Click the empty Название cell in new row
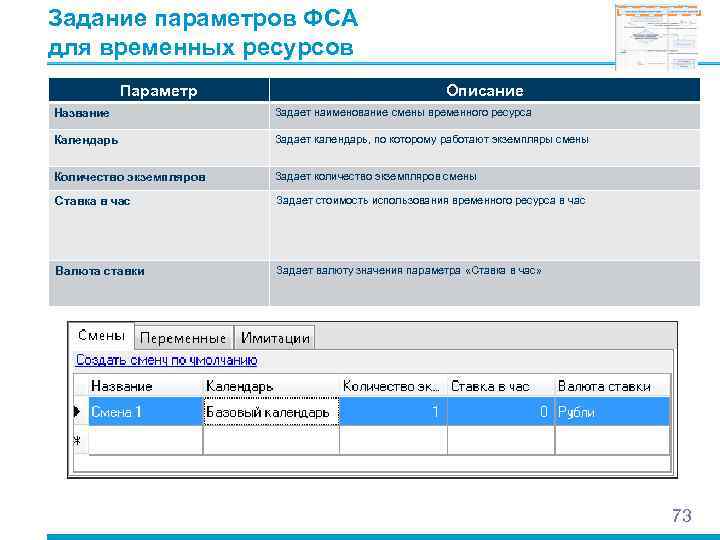720x540 pixels. (x=146, y=440)
